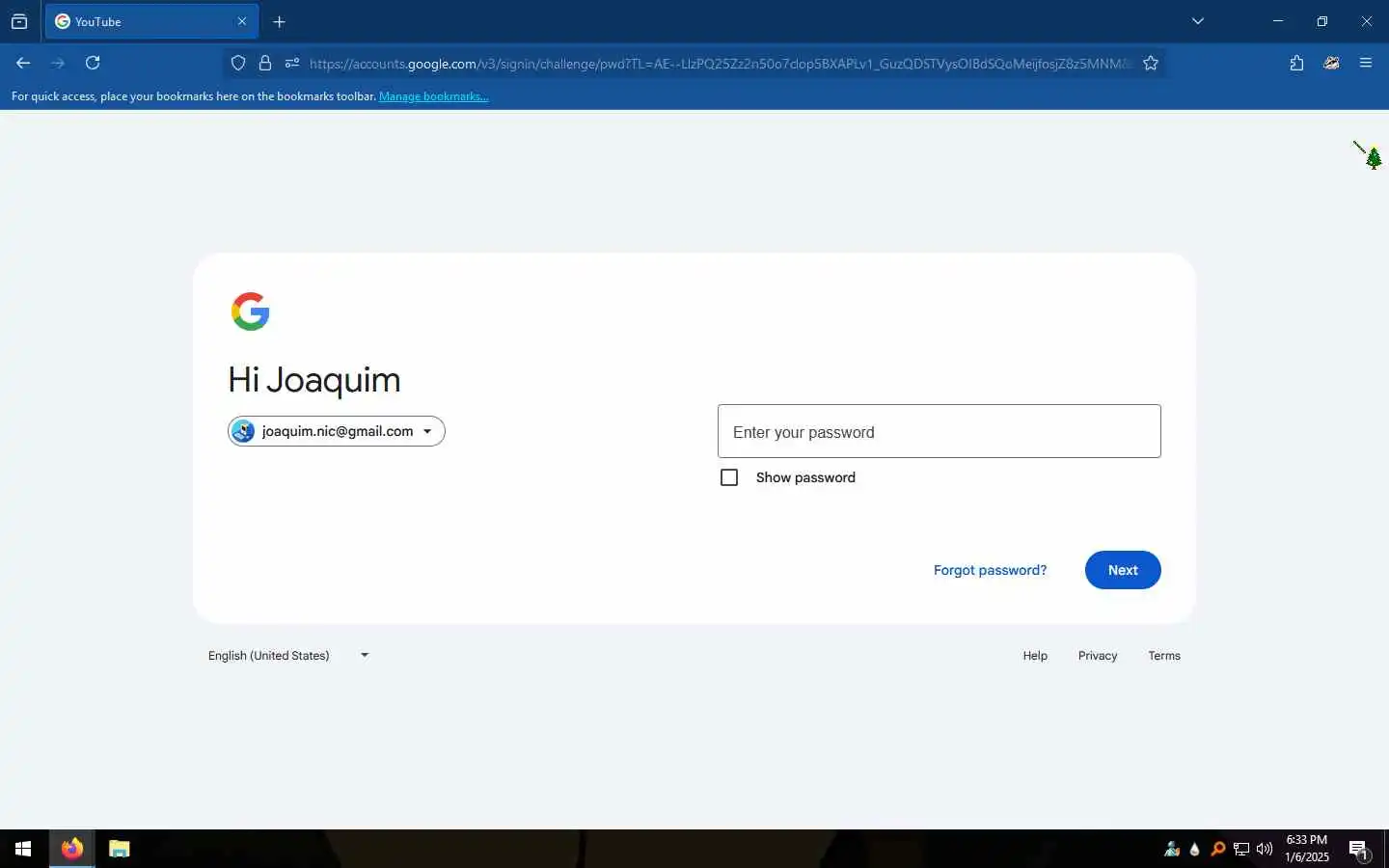1389x868 pixels.
Task: Click the volume speaker tray icon
Action: click(x=1265, y=850)
